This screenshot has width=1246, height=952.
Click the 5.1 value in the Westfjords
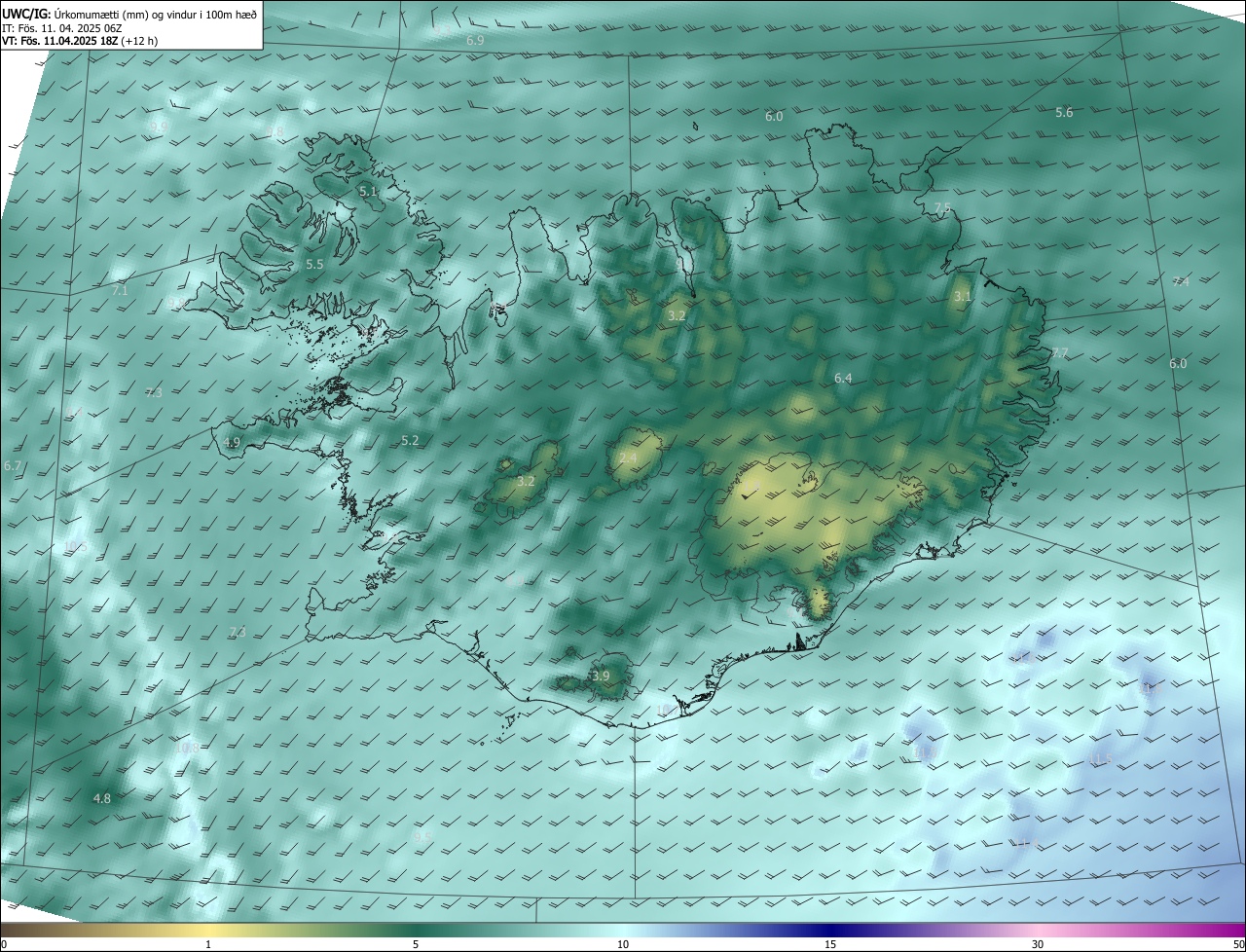point(368,191)
